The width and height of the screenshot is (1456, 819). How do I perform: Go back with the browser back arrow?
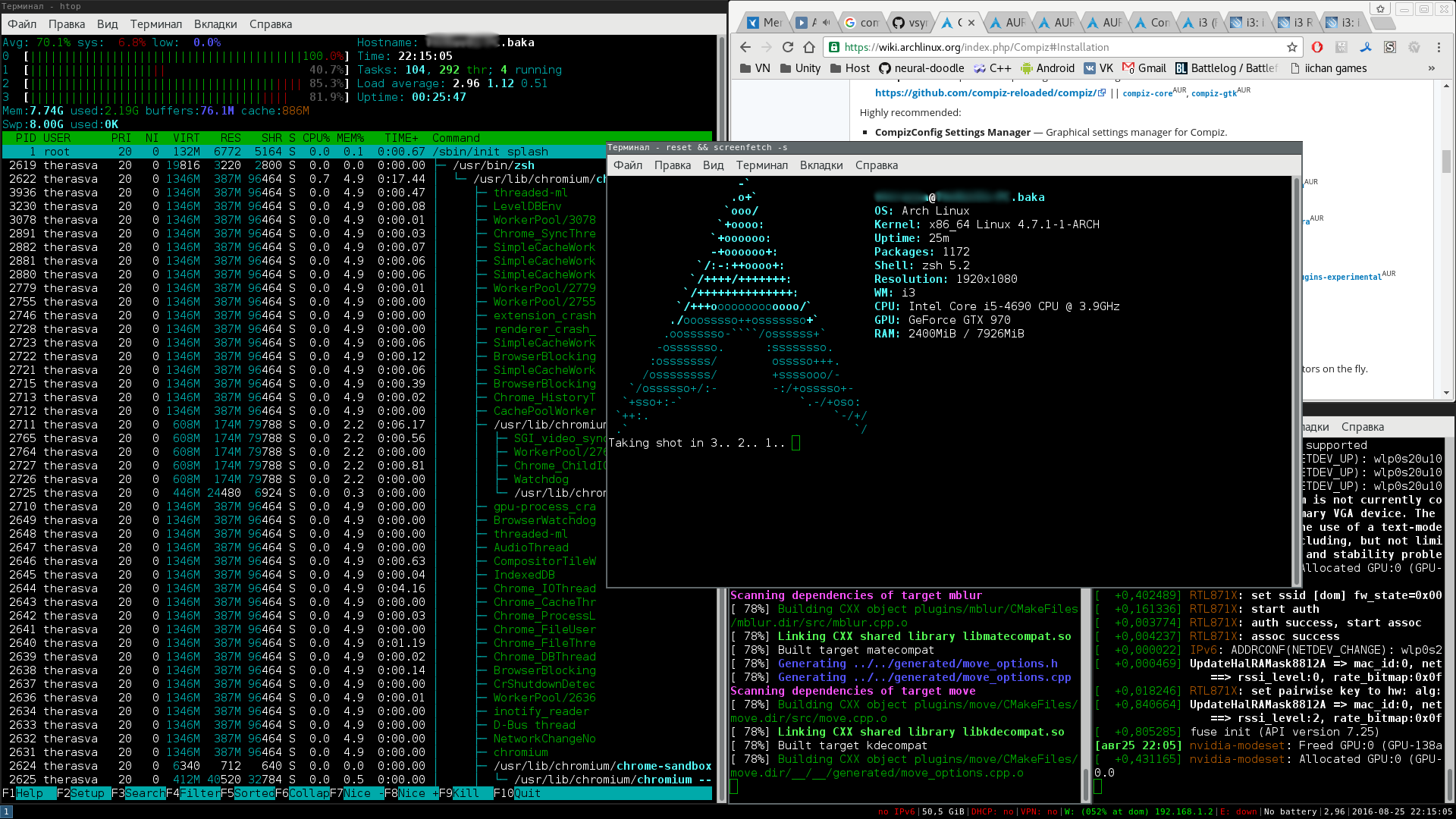pyautogui.click(x=745, y=47)
